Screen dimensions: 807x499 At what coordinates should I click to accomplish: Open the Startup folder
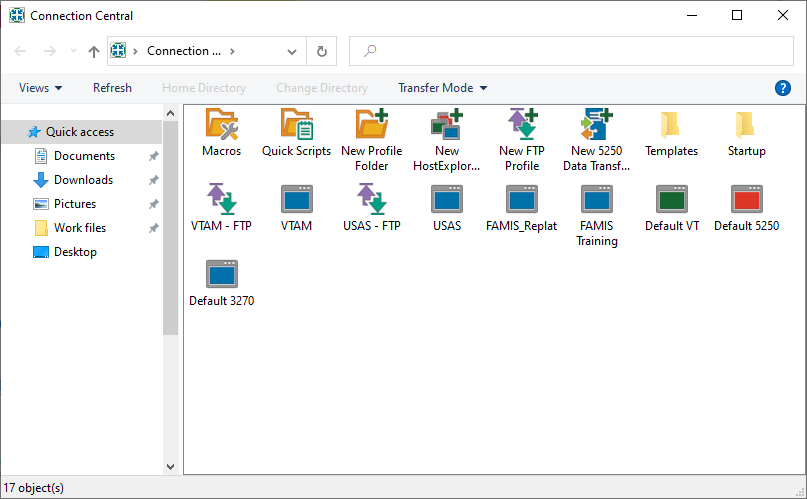tap(747, 124)
